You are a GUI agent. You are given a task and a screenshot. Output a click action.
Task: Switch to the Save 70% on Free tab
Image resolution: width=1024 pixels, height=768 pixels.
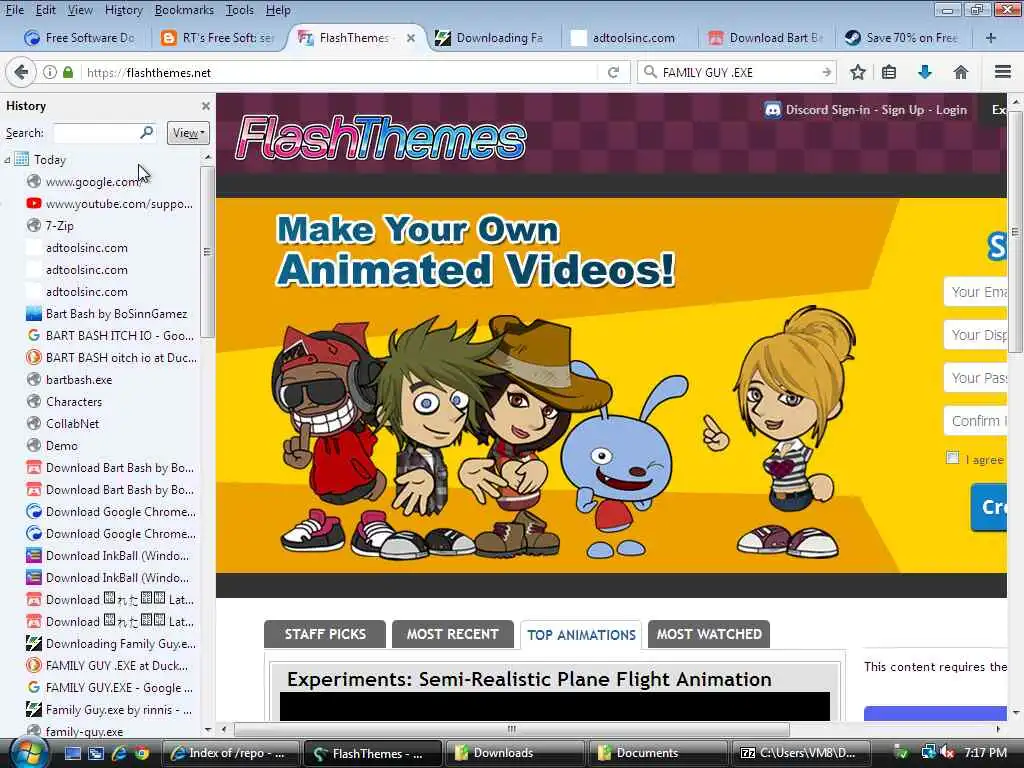pyautogui.click(x=902, y=38)
